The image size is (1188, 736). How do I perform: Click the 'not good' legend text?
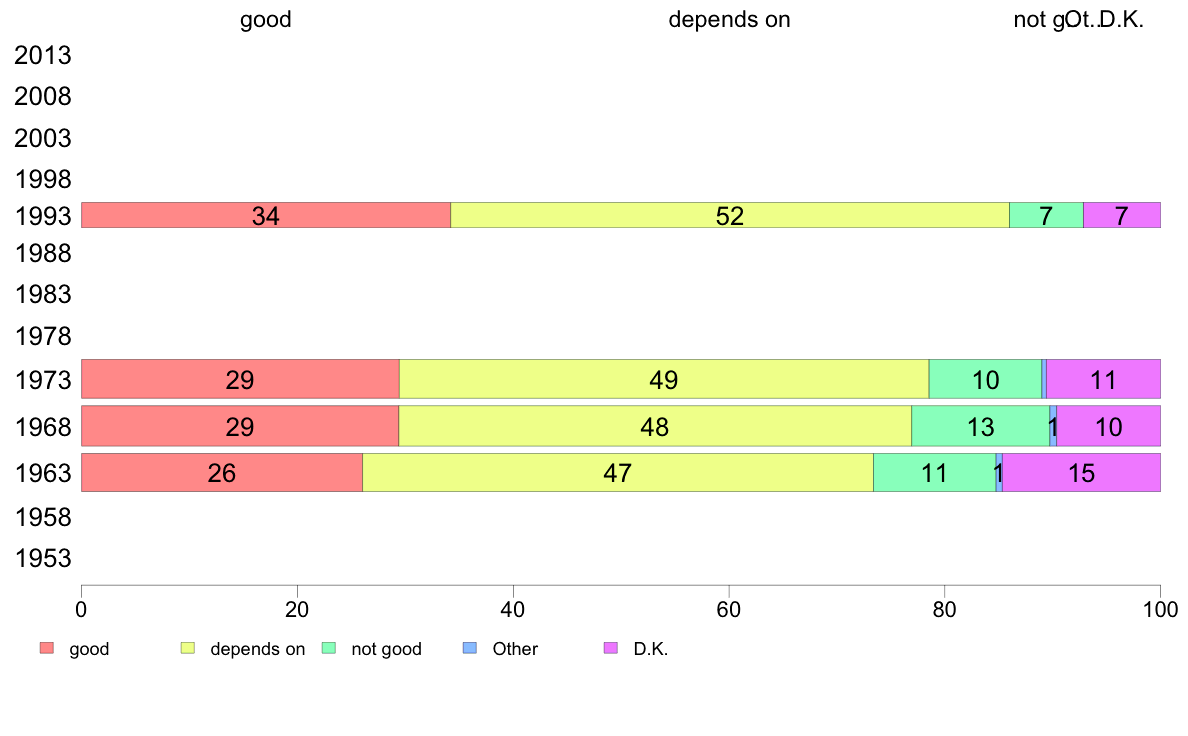point(386,649)
